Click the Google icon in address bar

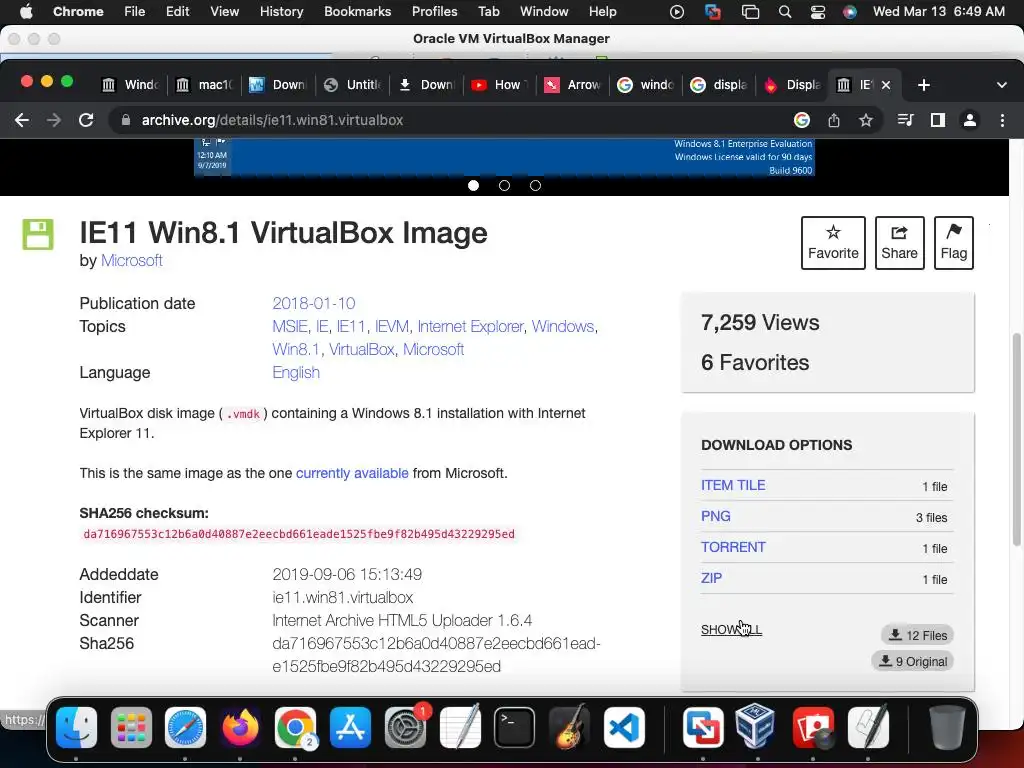[801, 120]
